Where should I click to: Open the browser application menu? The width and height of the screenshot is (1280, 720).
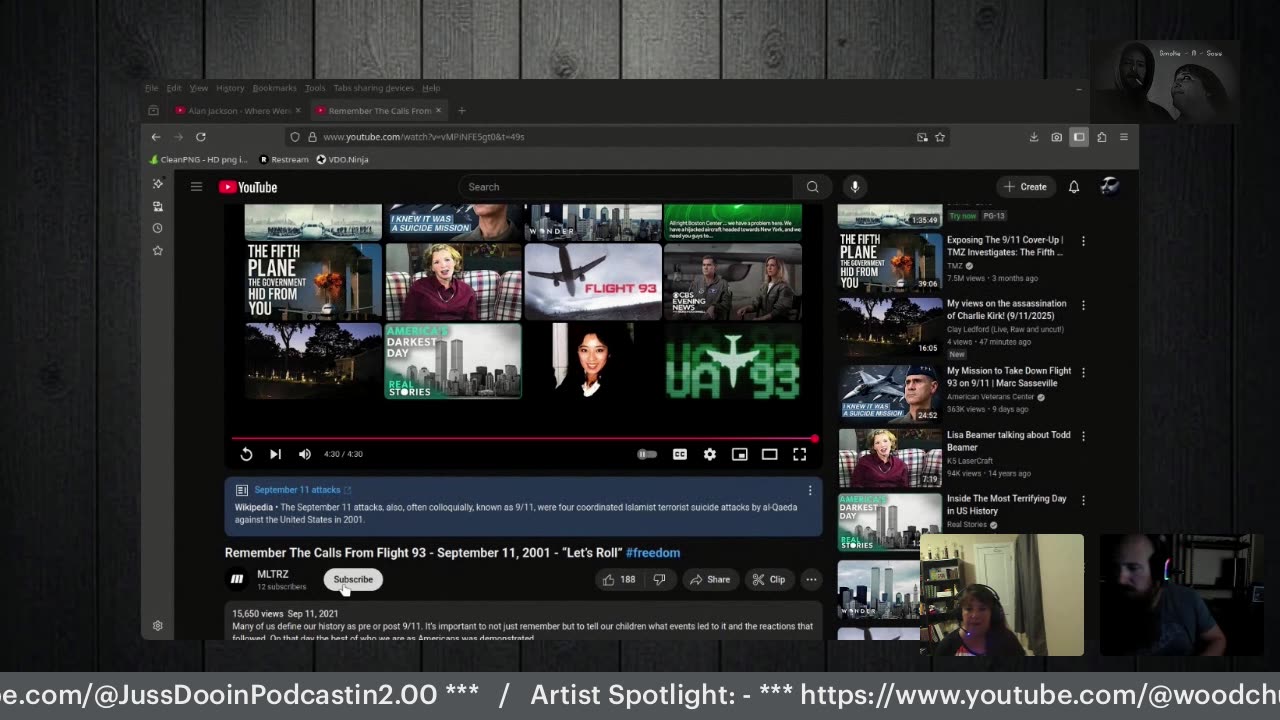(1124, 137)
